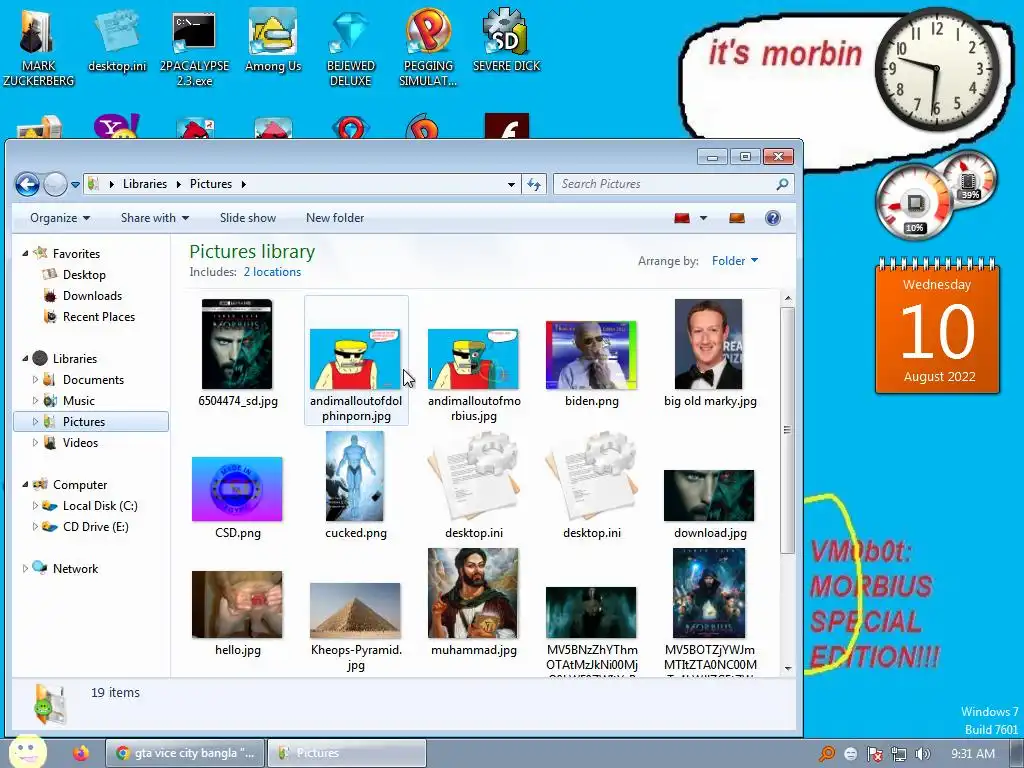Viewport: 1024px width, 768px height.
Task: Open the 2 locations link
Action: (x=272, y=272)
